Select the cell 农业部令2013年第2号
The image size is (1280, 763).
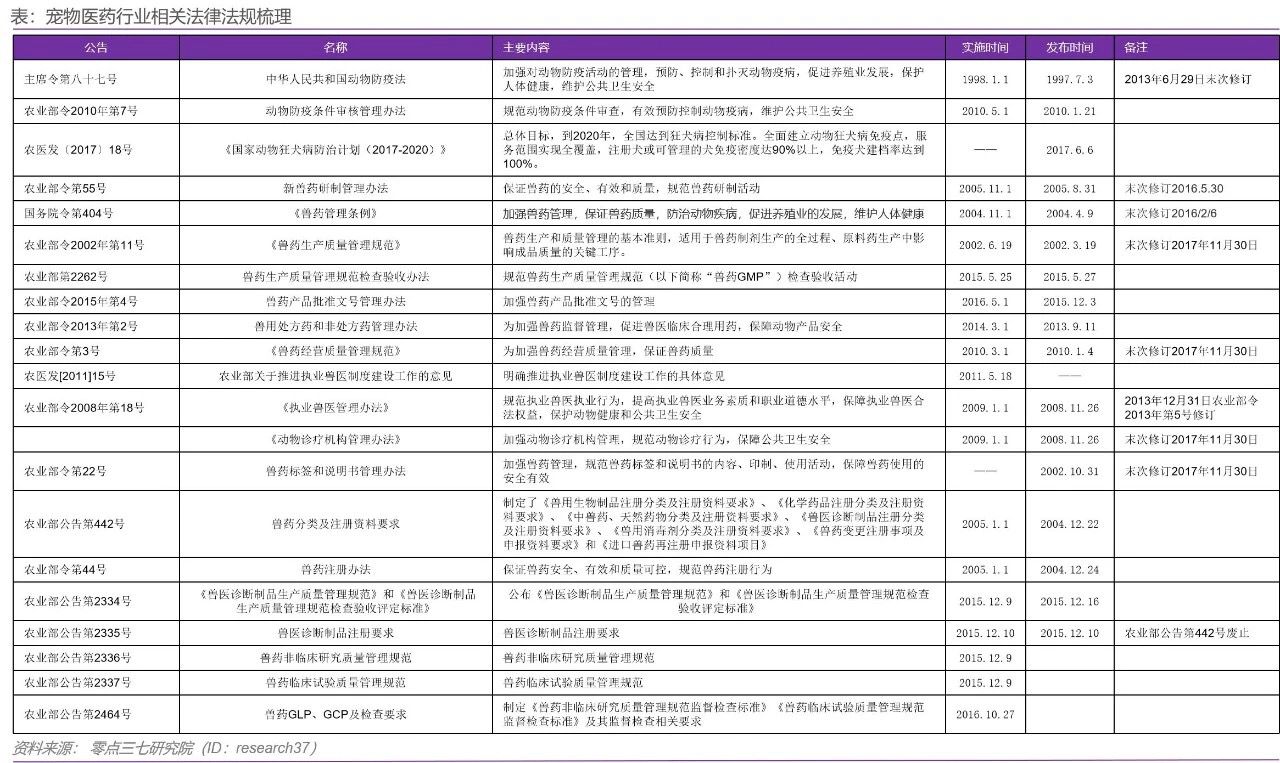coord(81,326)
